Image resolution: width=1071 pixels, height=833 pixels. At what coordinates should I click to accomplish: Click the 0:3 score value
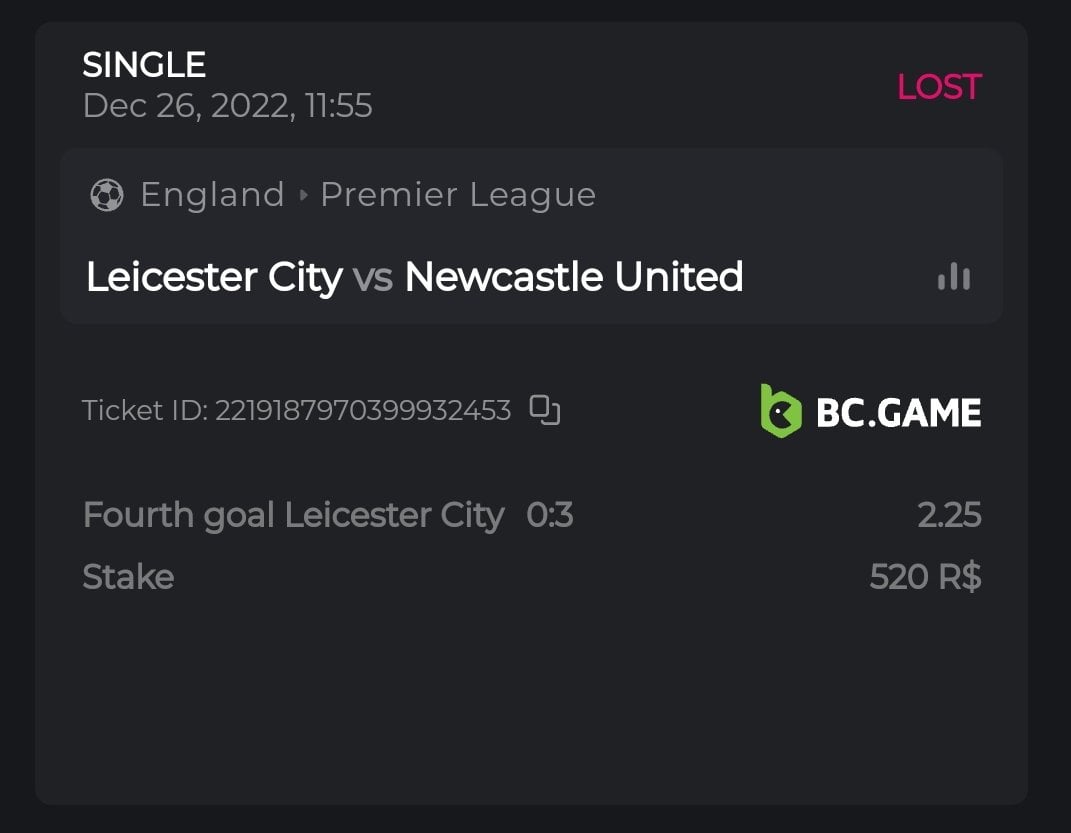[x=549, y=515]
